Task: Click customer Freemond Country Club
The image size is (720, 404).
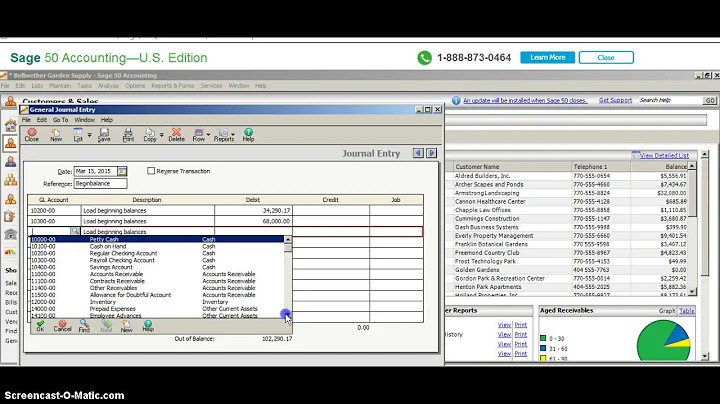Action: pyautogui.click(x=487, y=253)
